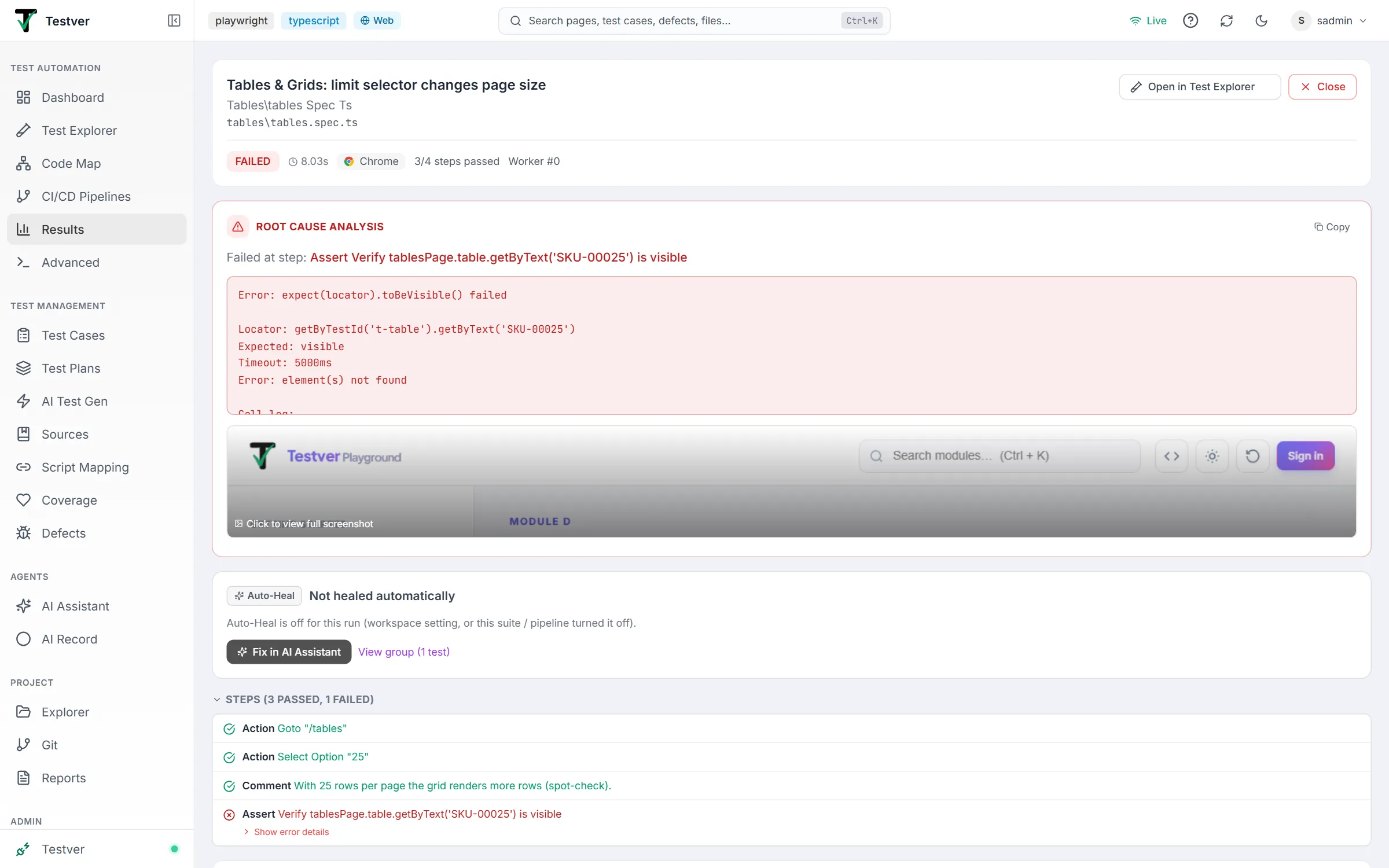Open Git page in sidebar
Image resolution: width=1389 pixels, height=868 pixels.
coord(97,745)
